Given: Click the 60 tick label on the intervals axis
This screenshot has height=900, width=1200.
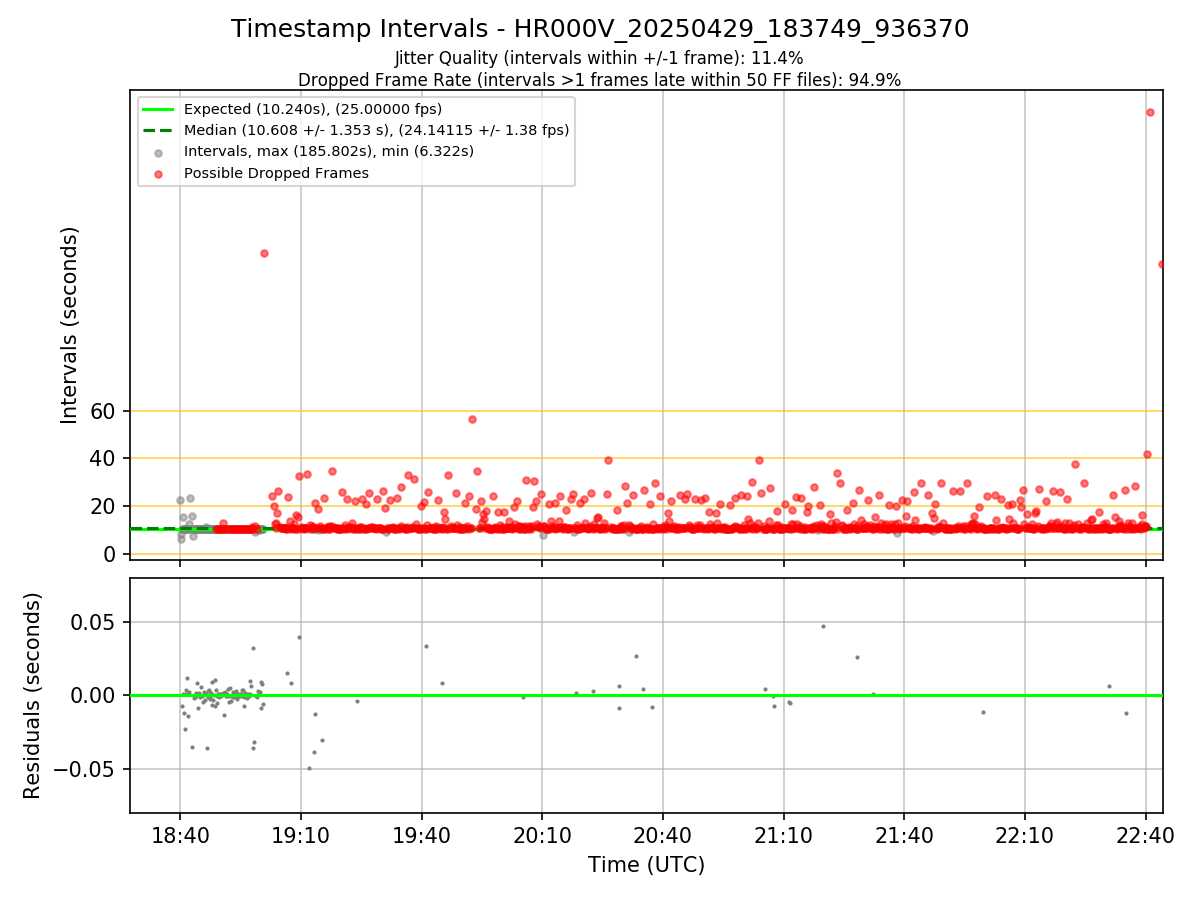Looking at the screenshot, I should 104,411.
